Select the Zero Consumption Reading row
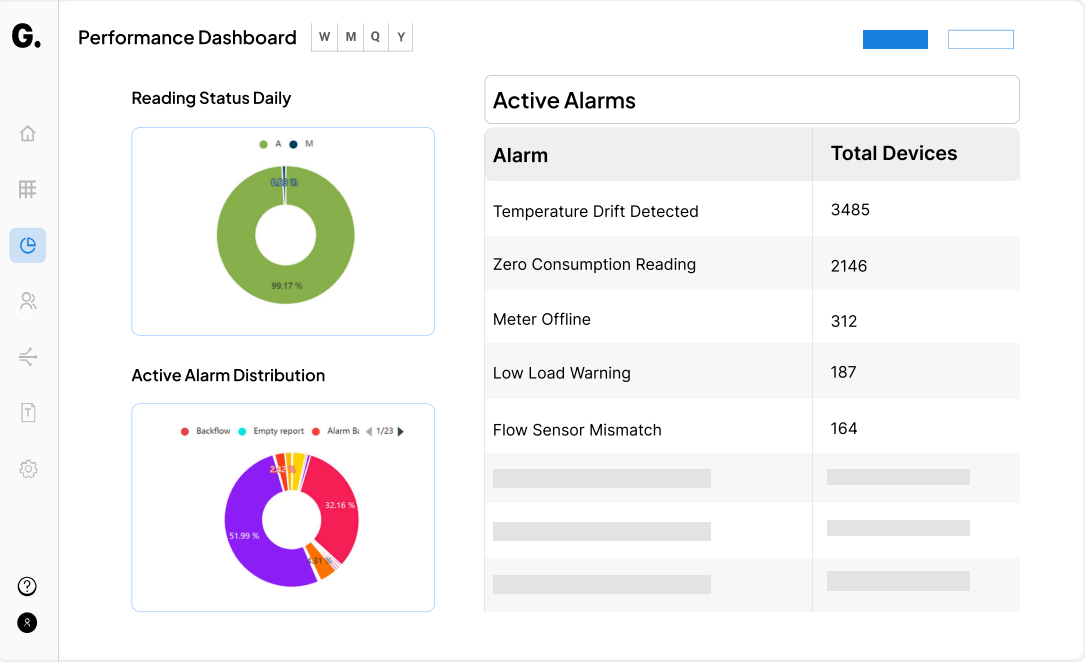 point(752,264)
